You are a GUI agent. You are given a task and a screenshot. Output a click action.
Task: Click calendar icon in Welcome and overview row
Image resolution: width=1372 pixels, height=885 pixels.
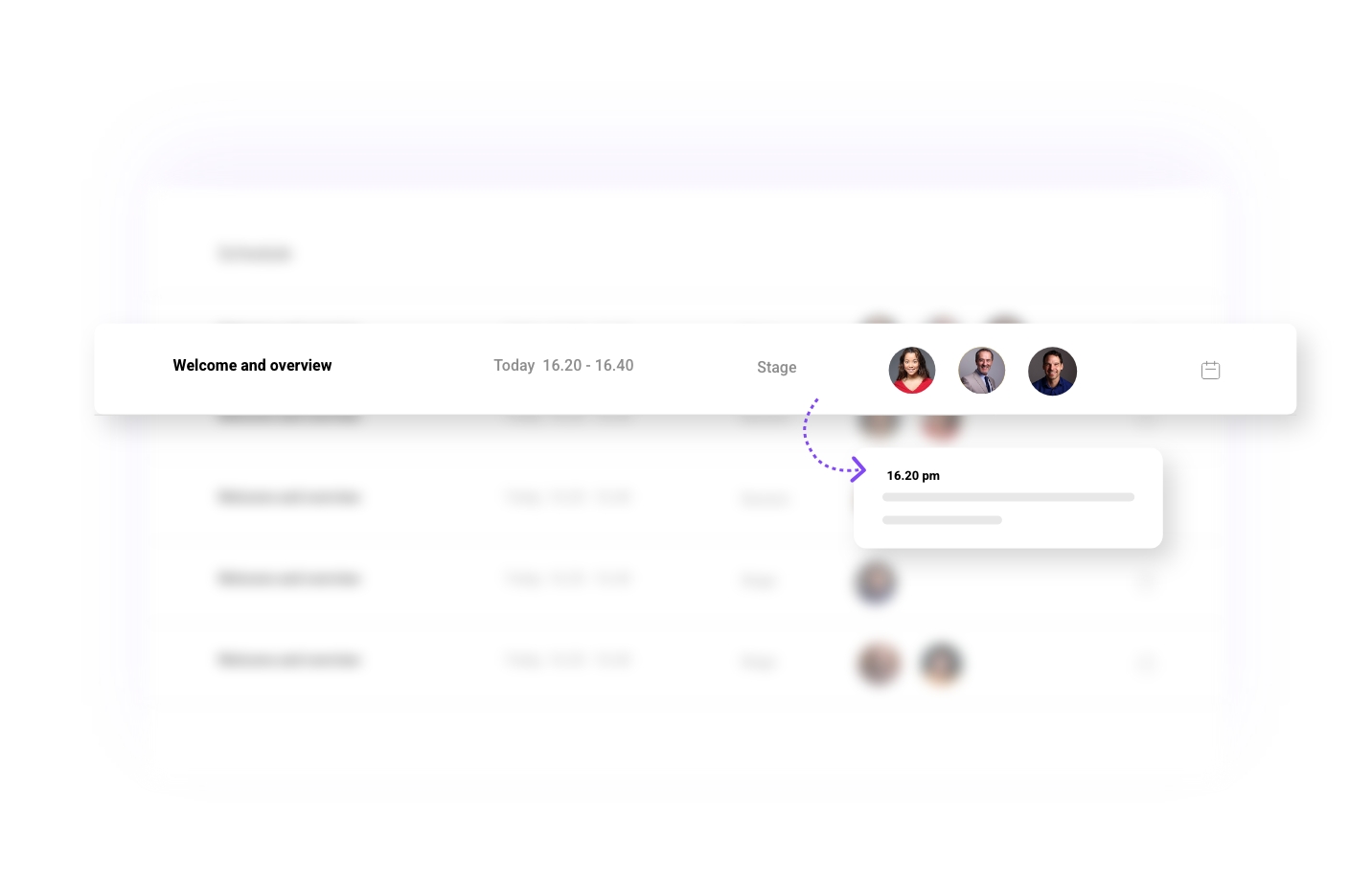[x=1210, y=370]
